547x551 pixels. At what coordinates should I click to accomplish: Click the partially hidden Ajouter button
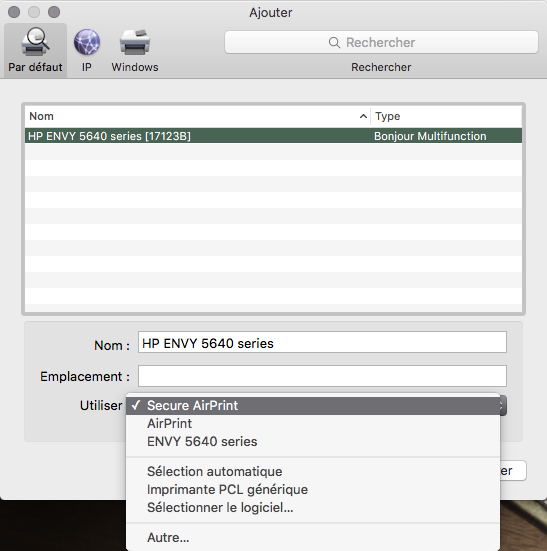coord(513,471)
